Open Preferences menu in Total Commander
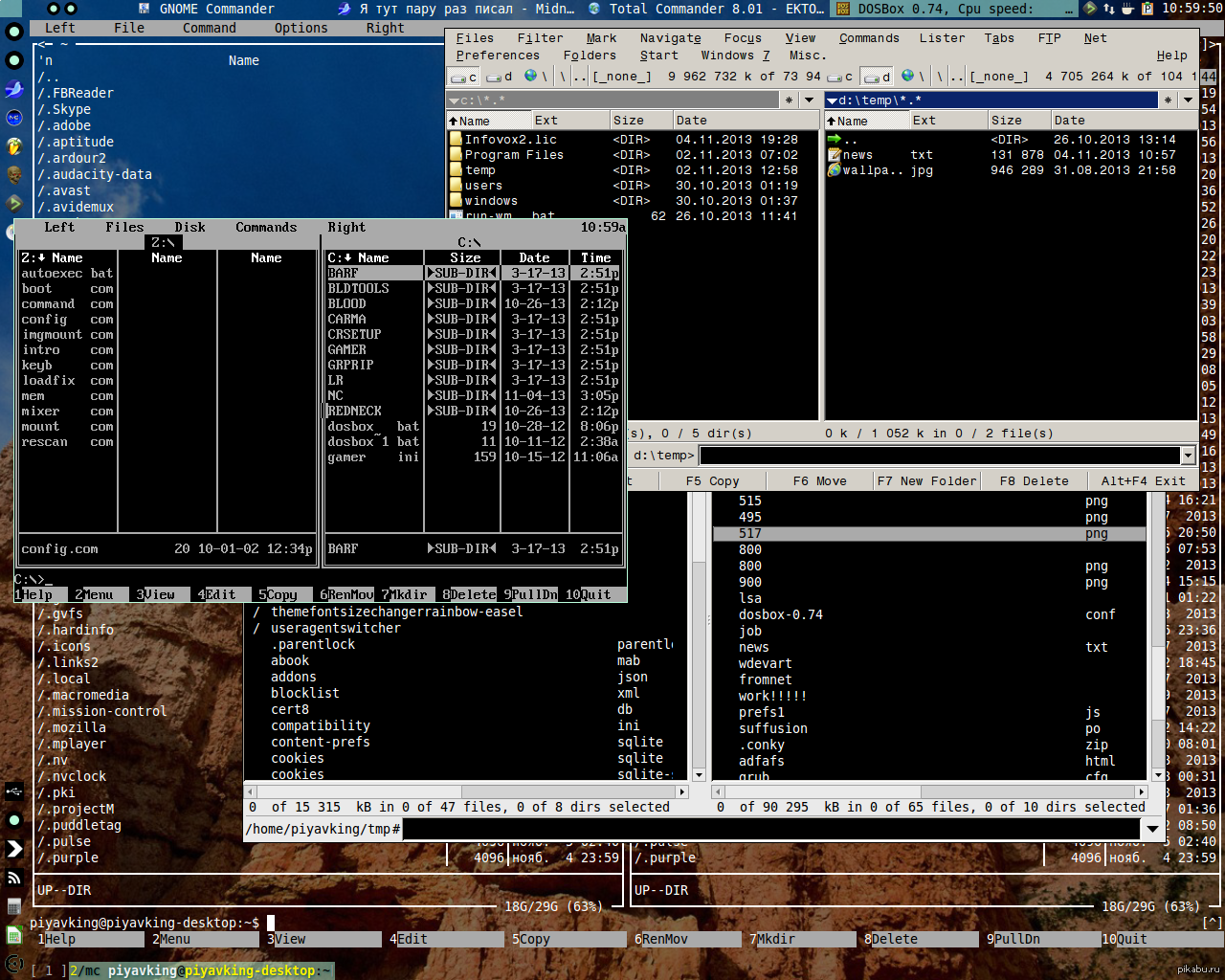 pyautogui.click(x=498, y=56)
